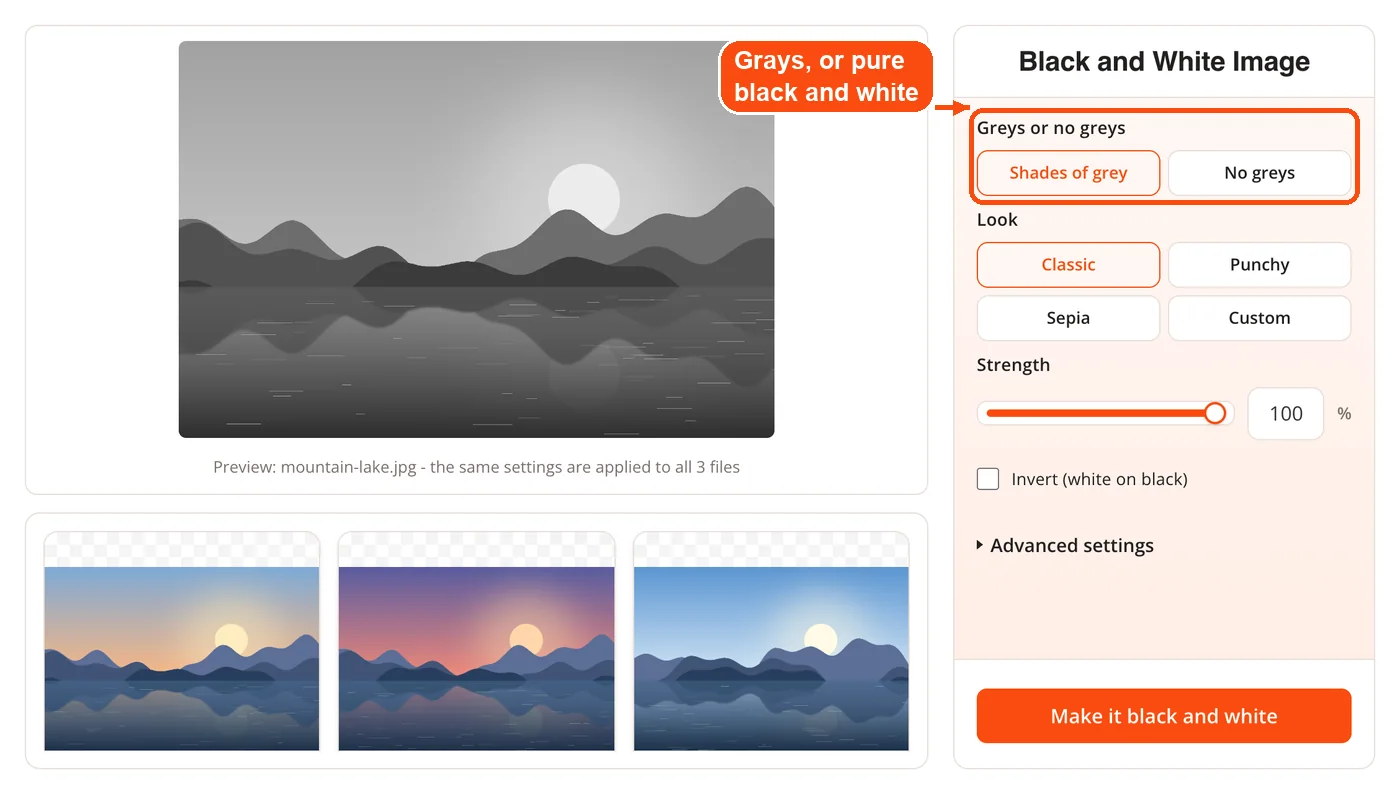Click the Invert (white on black) label text
The width and height of the screenshot is (1400, 794).
(1099, 479)
